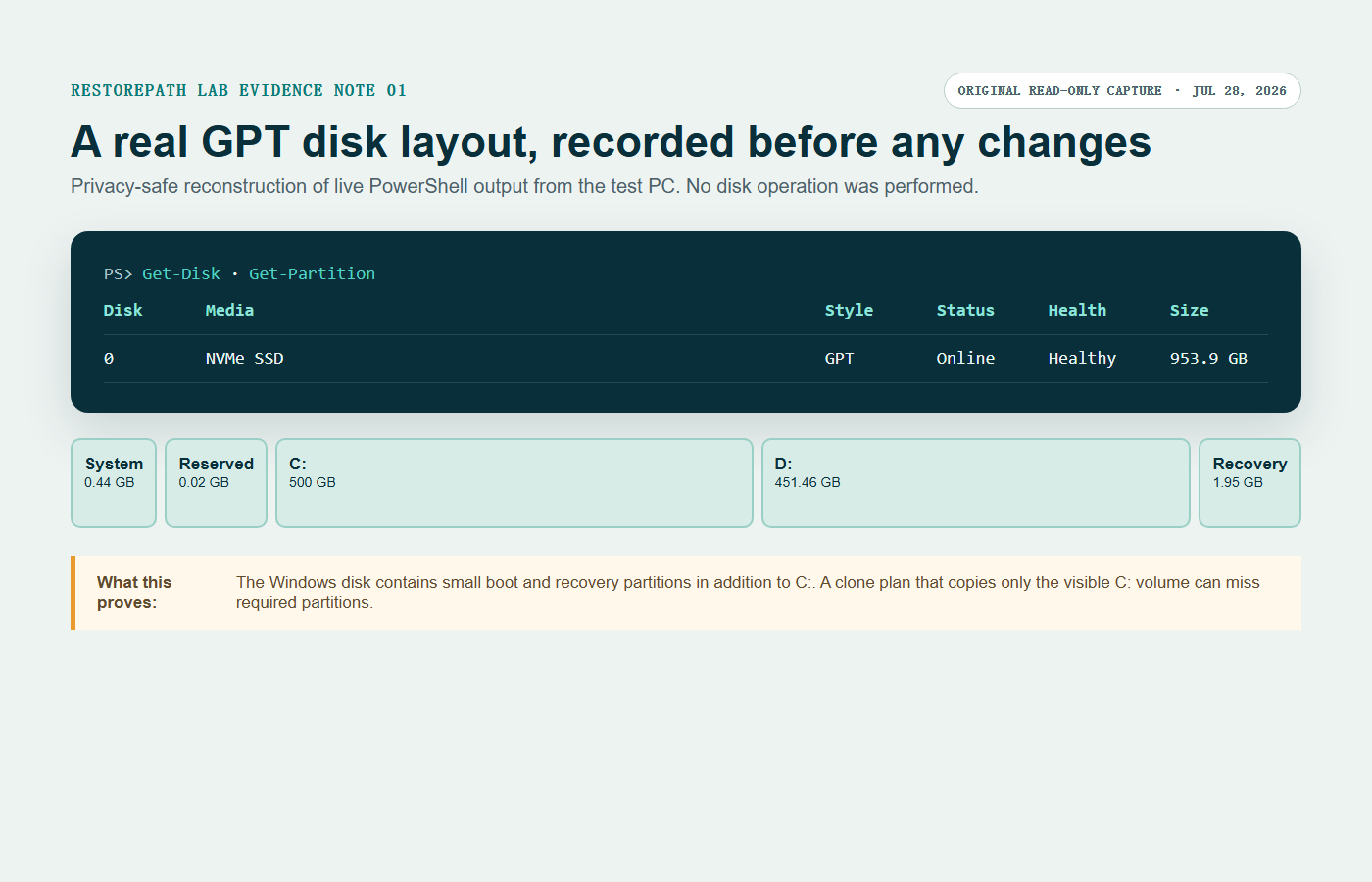Select the Reserved 0.02 GB partition block
Image resolution: width=1372 pixels, height=882 pixels.
[216, 483]
